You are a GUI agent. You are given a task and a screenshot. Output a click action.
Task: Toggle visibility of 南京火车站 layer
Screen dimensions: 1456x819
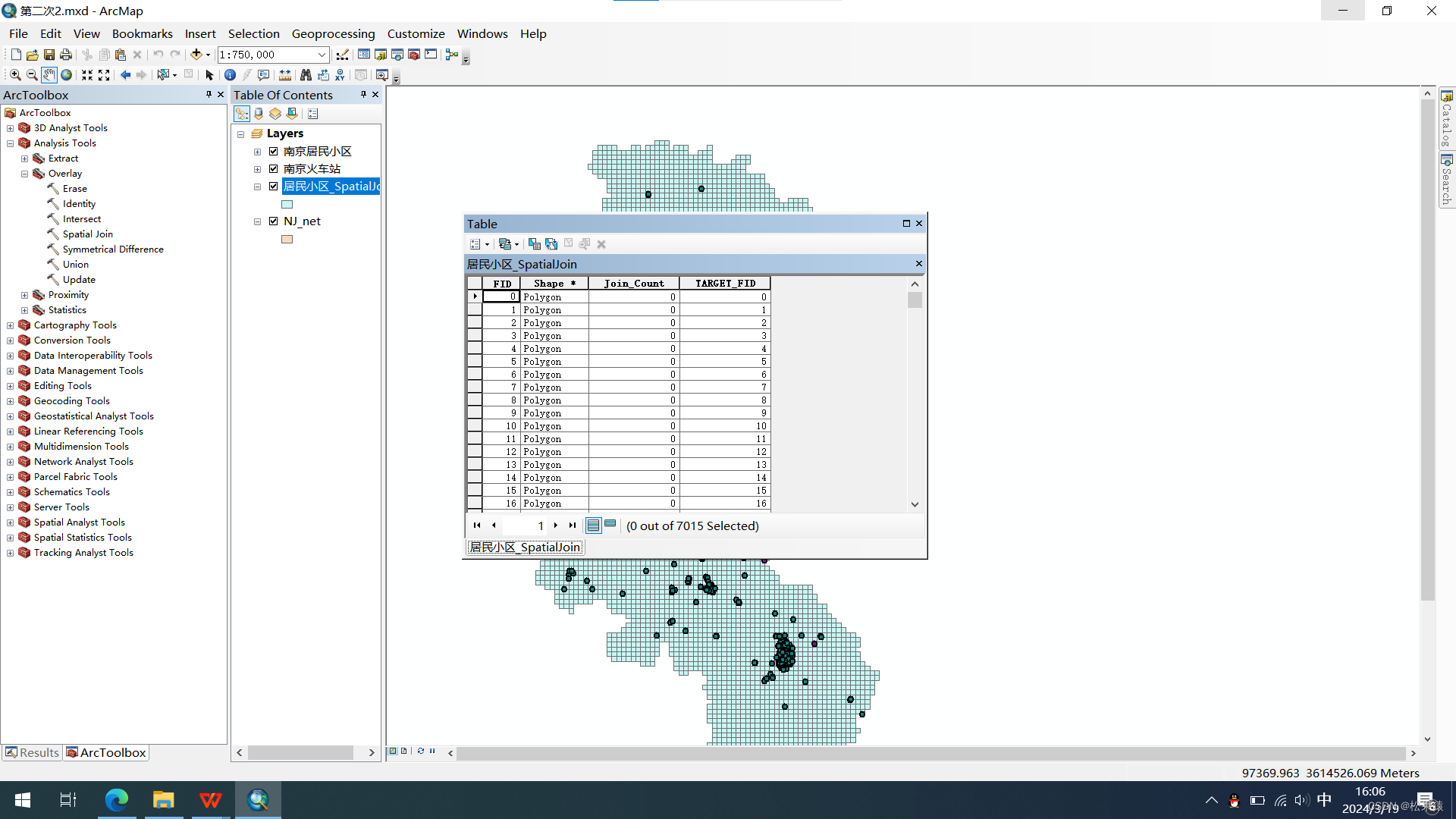coord(274,169)
